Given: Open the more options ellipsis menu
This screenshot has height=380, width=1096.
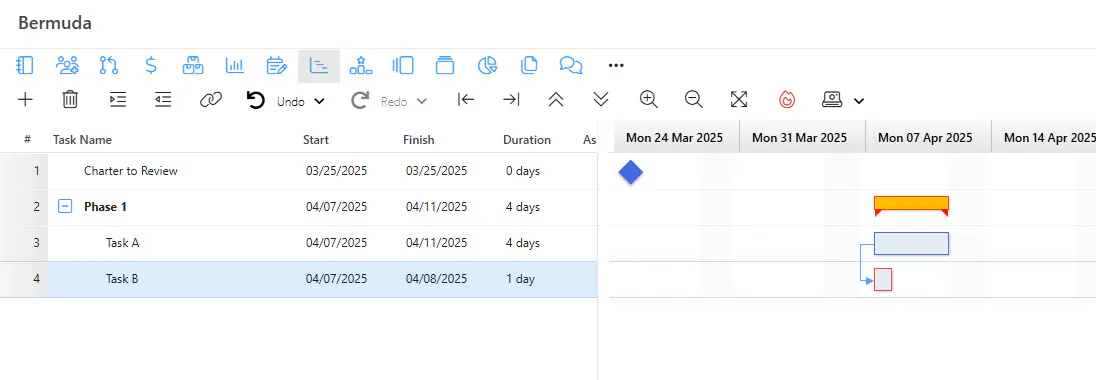Looking at the screenshot, I should click(616, 66).
